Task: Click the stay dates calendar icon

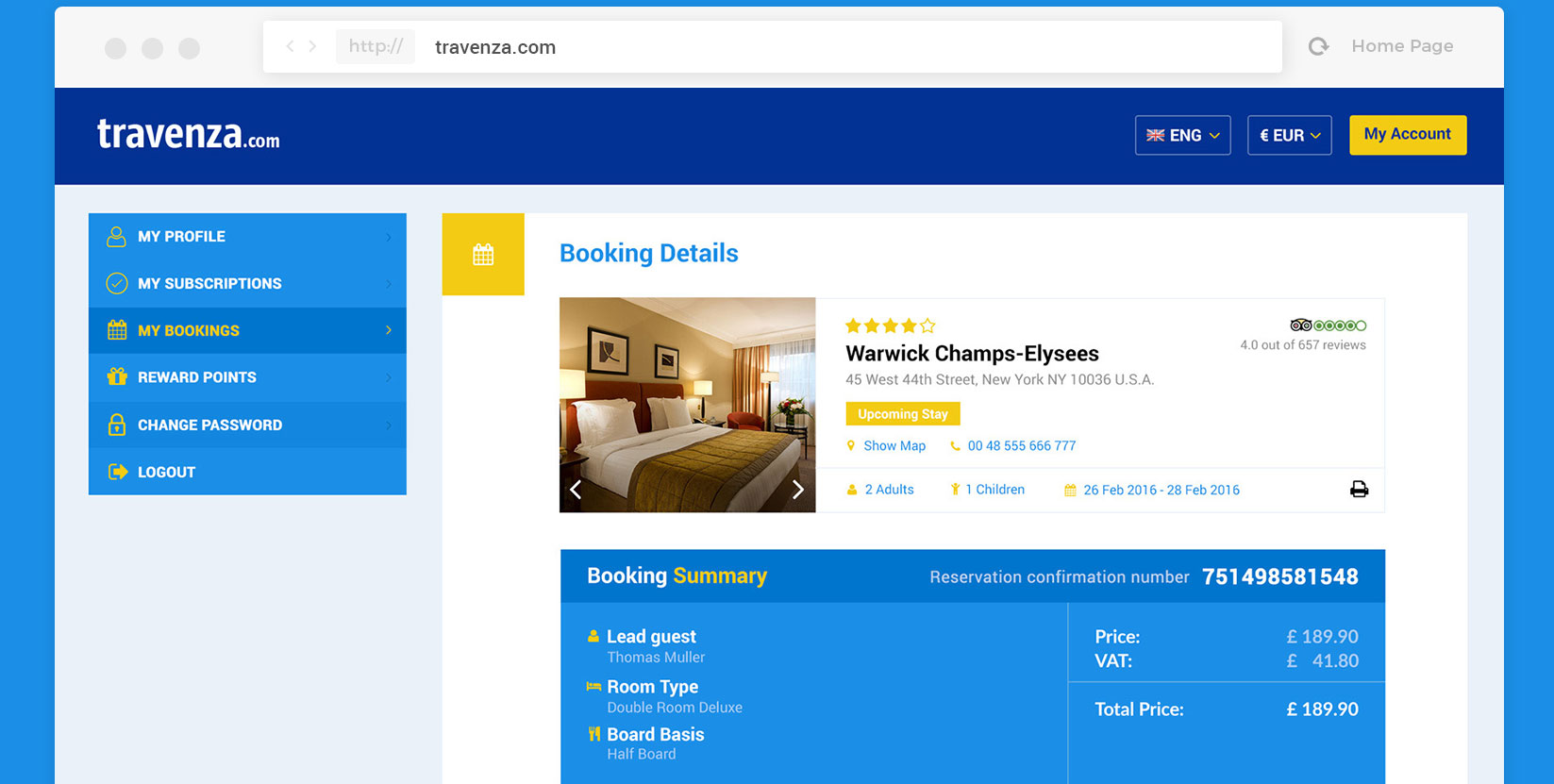Action: [x=1070, y=490]
